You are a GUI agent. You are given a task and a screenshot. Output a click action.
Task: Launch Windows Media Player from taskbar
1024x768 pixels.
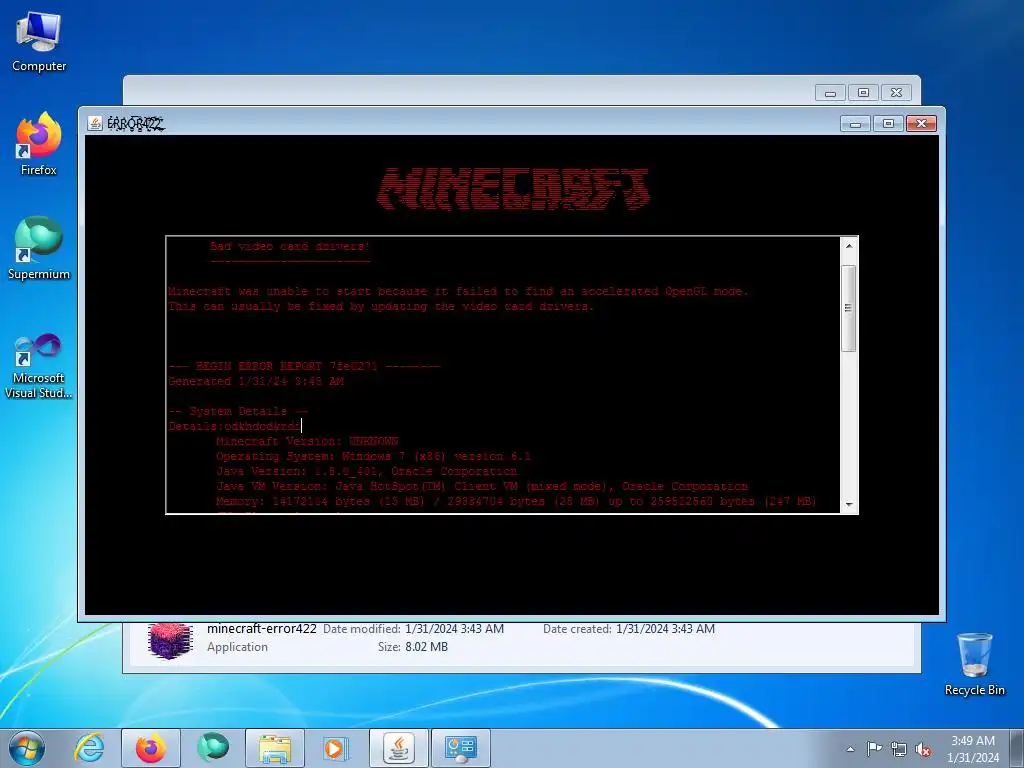(x=336, y=748)
